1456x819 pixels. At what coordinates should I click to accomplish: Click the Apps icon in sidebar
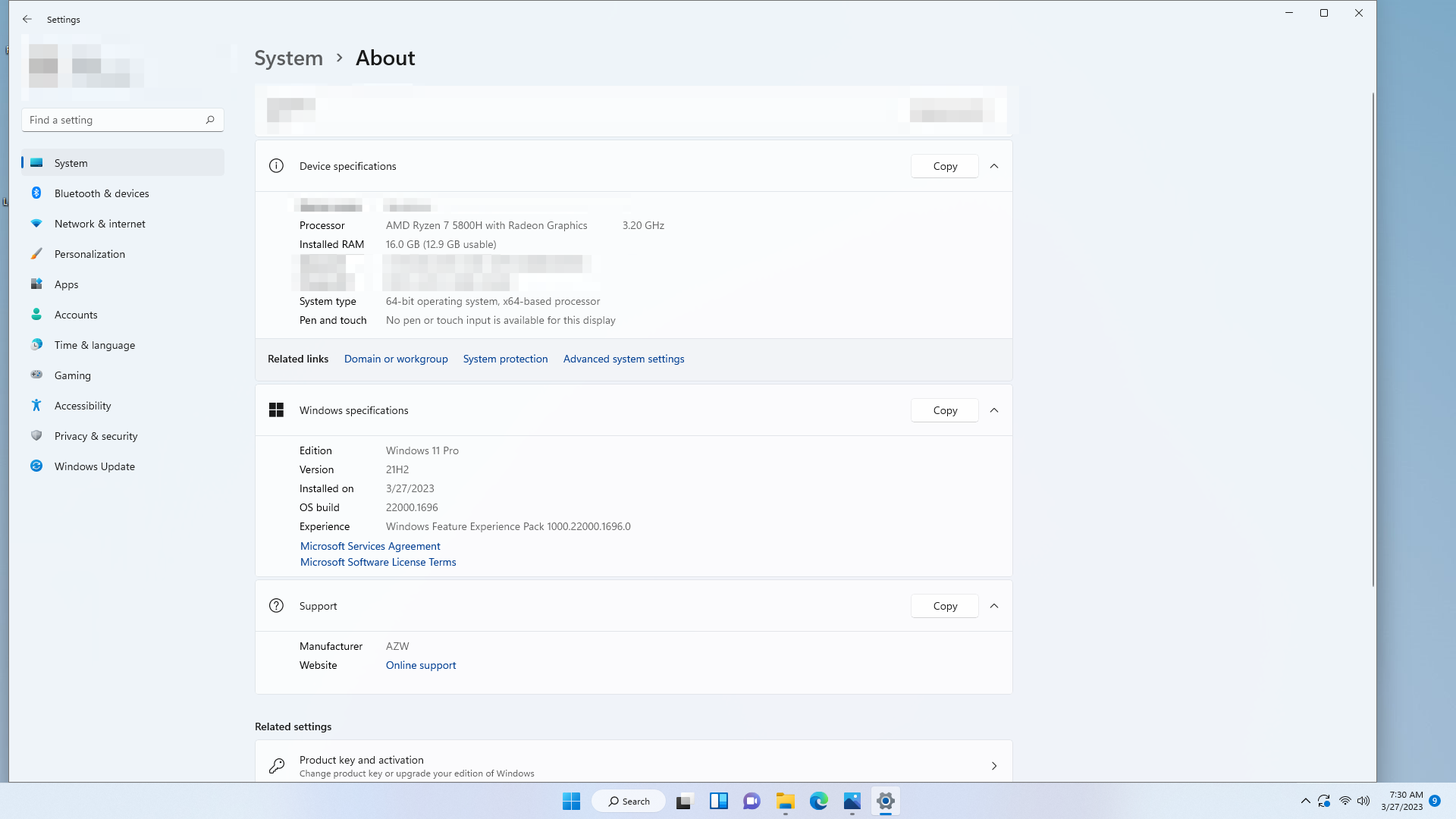(36, 284)
